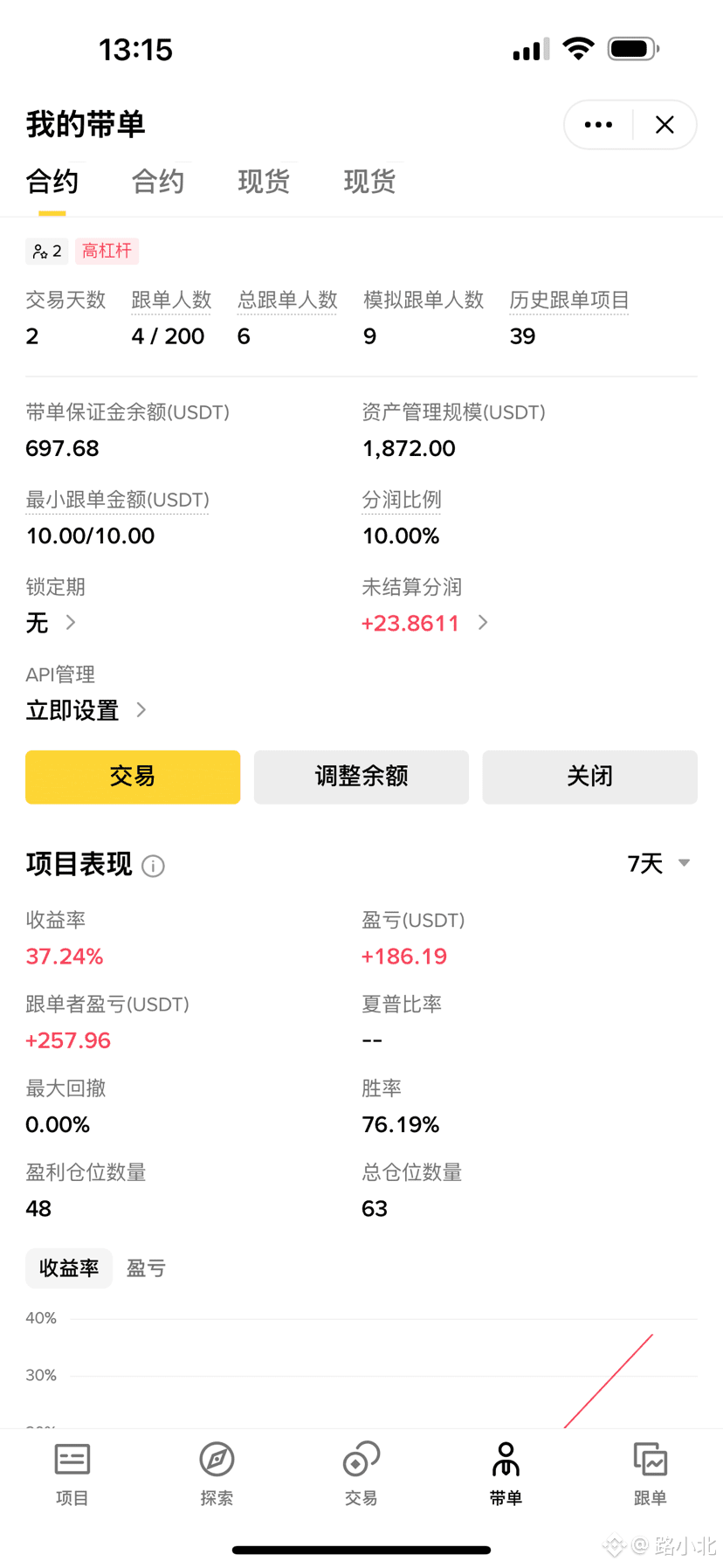Open API管理 立即设置 chevron

coord(141,710)
